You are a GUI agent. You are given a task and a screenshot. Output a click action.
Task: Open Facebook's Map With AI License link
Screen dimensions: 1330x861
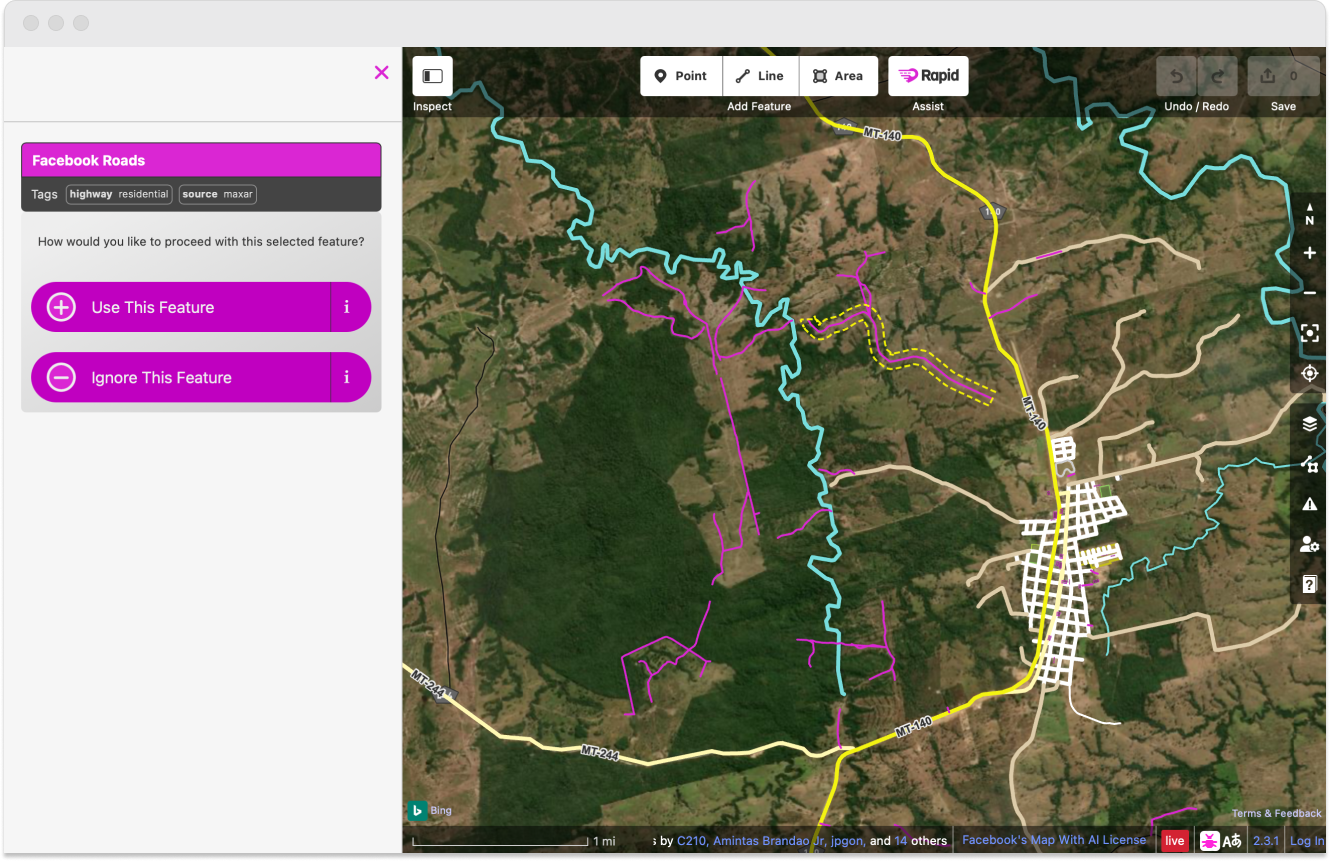click(x=1054, y=840)
